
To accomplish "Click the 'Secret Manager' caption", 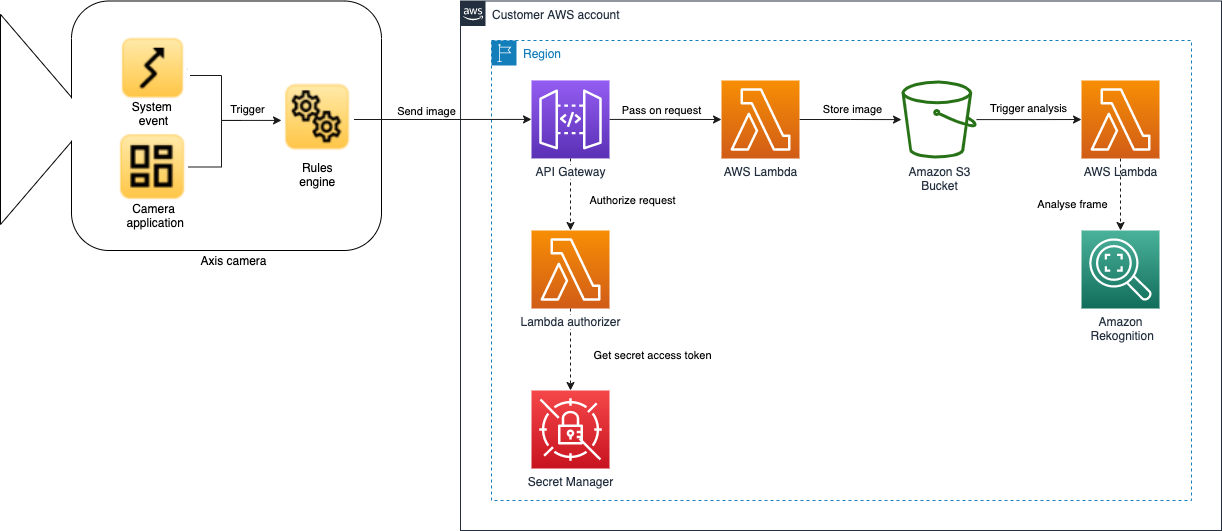I will (x=570, y=482).
